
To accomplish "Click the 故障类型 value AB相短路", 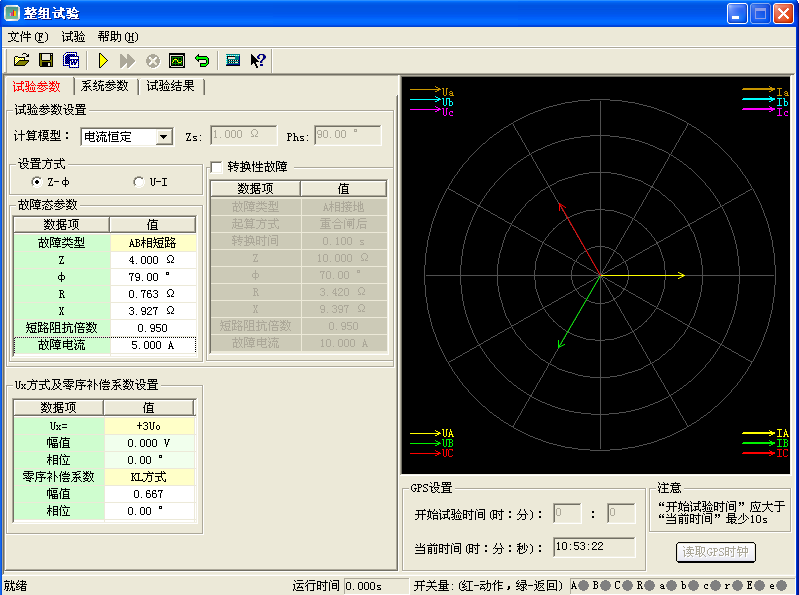I will coord(152,242).
